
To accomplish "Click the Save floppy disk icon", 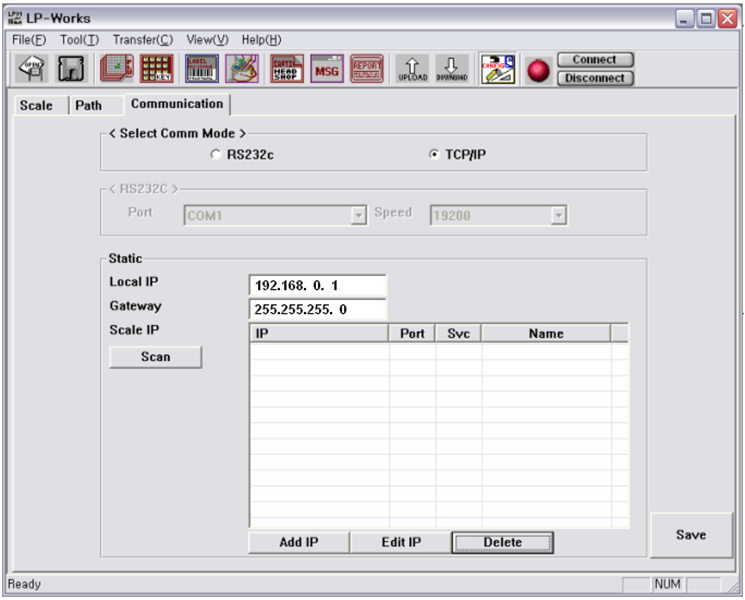I will click(71, 69).
